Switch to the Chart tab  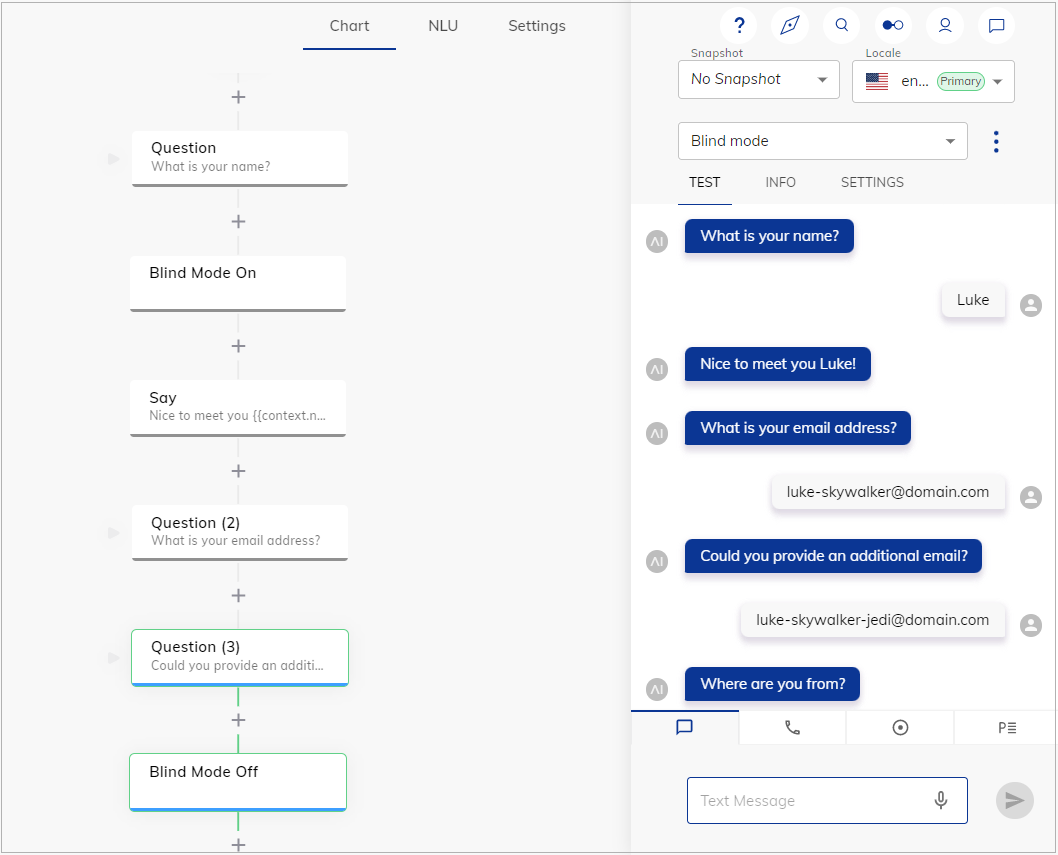pos(349,26)
